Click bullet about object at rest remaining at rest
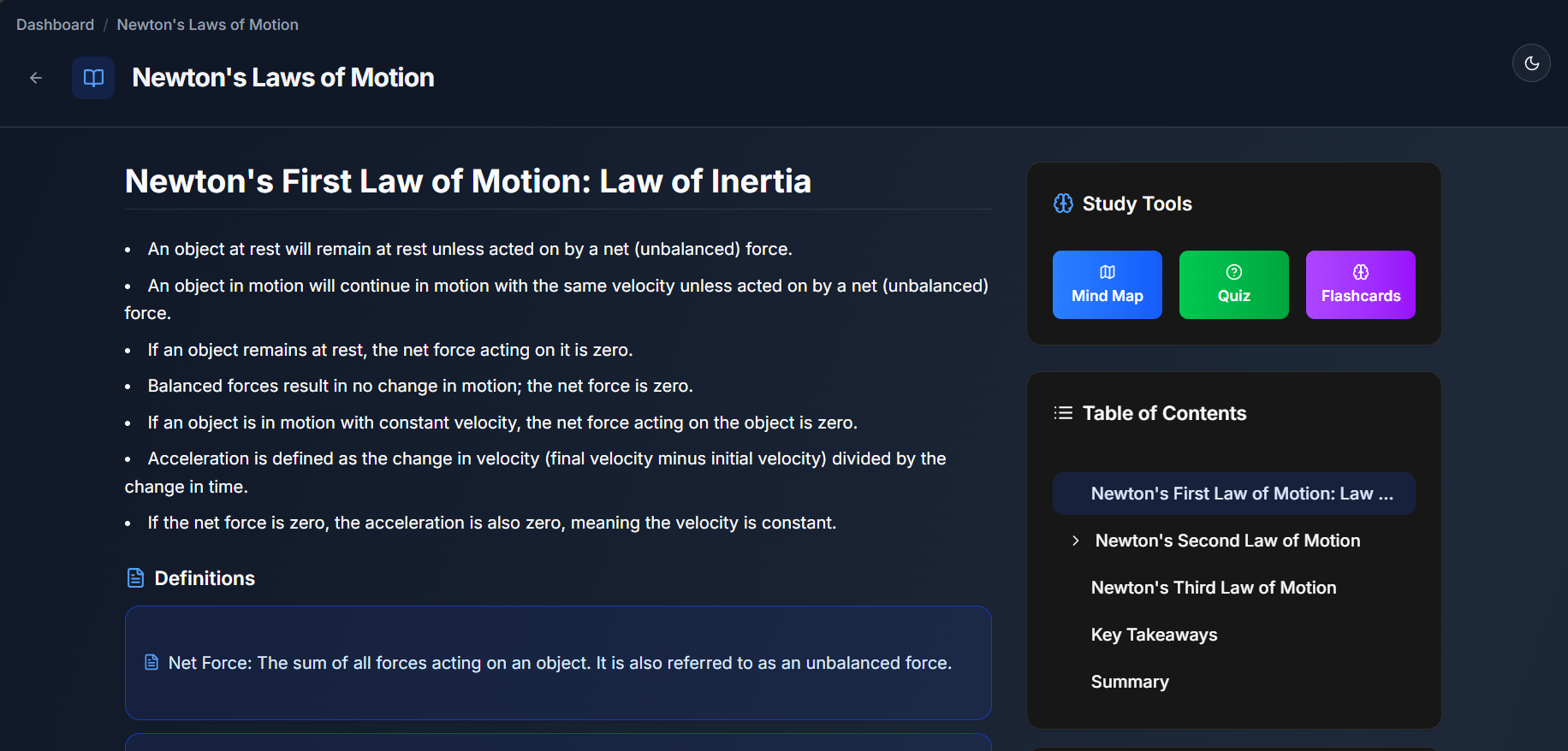Viewport: 1568px width, 751px height. (x=470, y=249)
